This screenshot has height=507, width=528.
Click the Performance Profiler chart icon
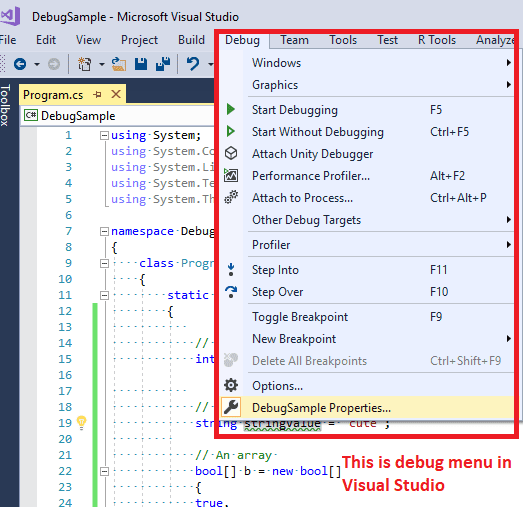pyautogui.click(x=231, y=175)
